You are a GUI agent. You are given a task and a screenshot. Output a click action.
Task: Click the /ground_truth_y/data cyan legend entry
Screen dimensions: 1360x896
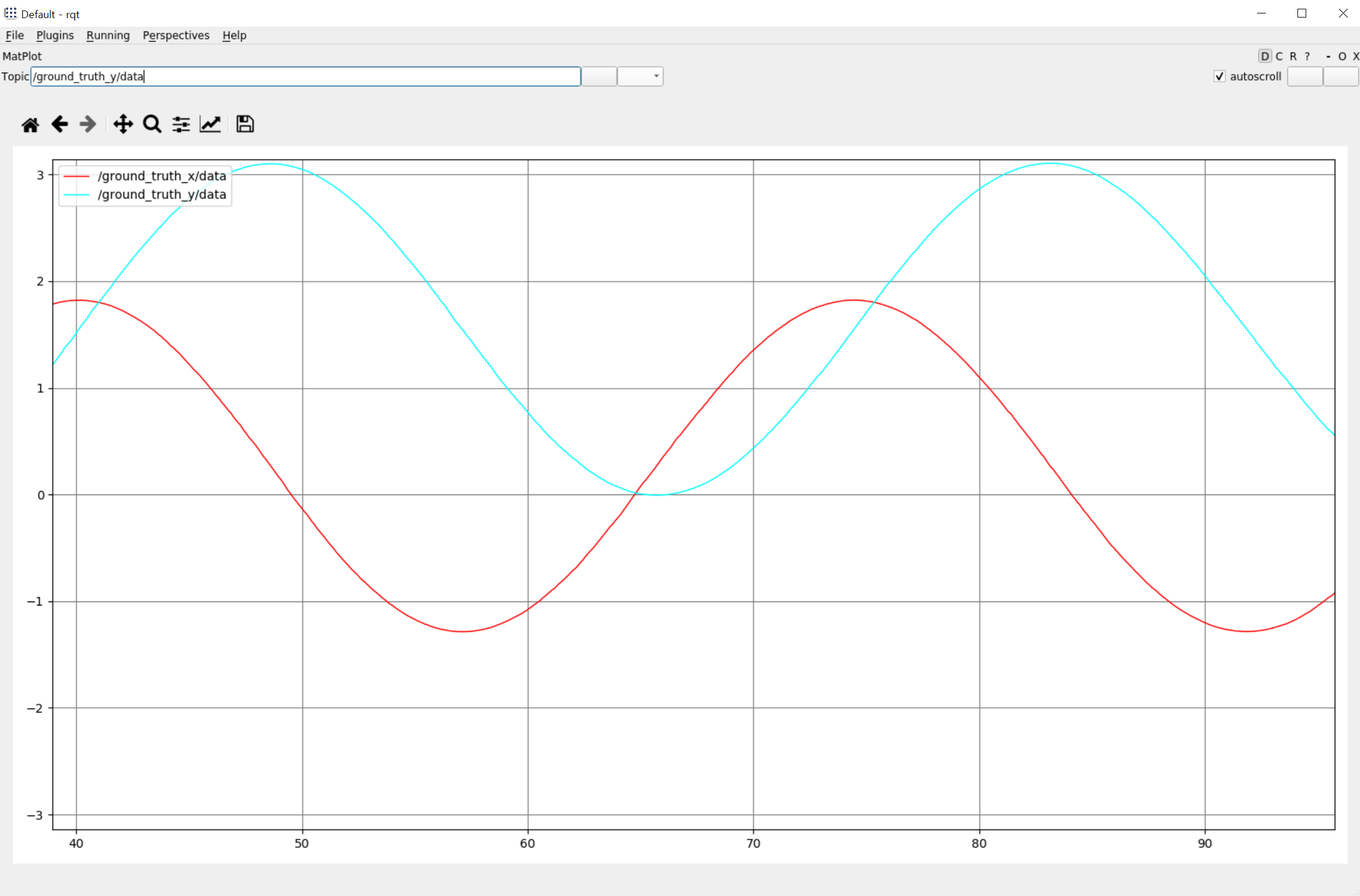[161, 195]
